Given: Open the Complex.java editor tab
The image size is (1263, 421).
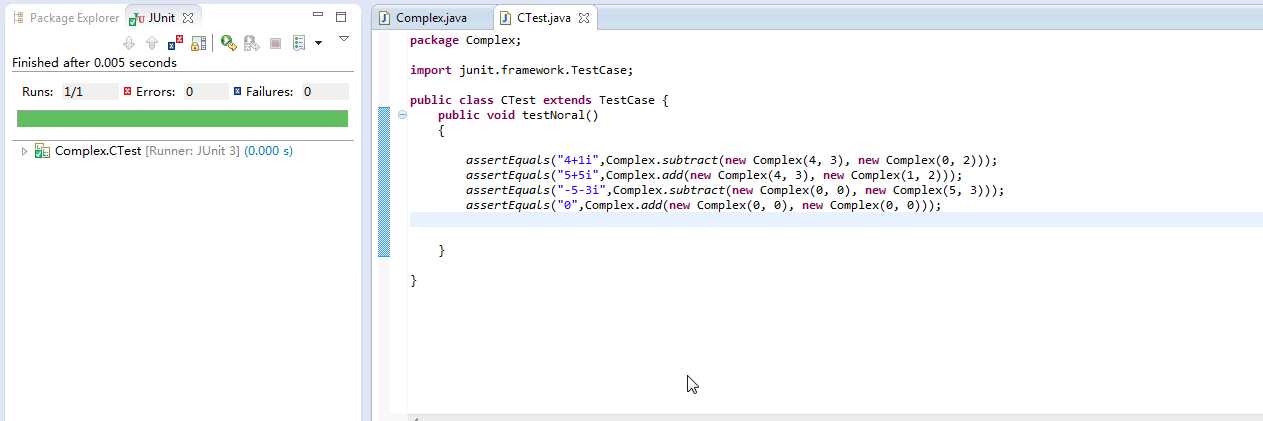Looking at the screenshot, I should (x=430, y=18).
